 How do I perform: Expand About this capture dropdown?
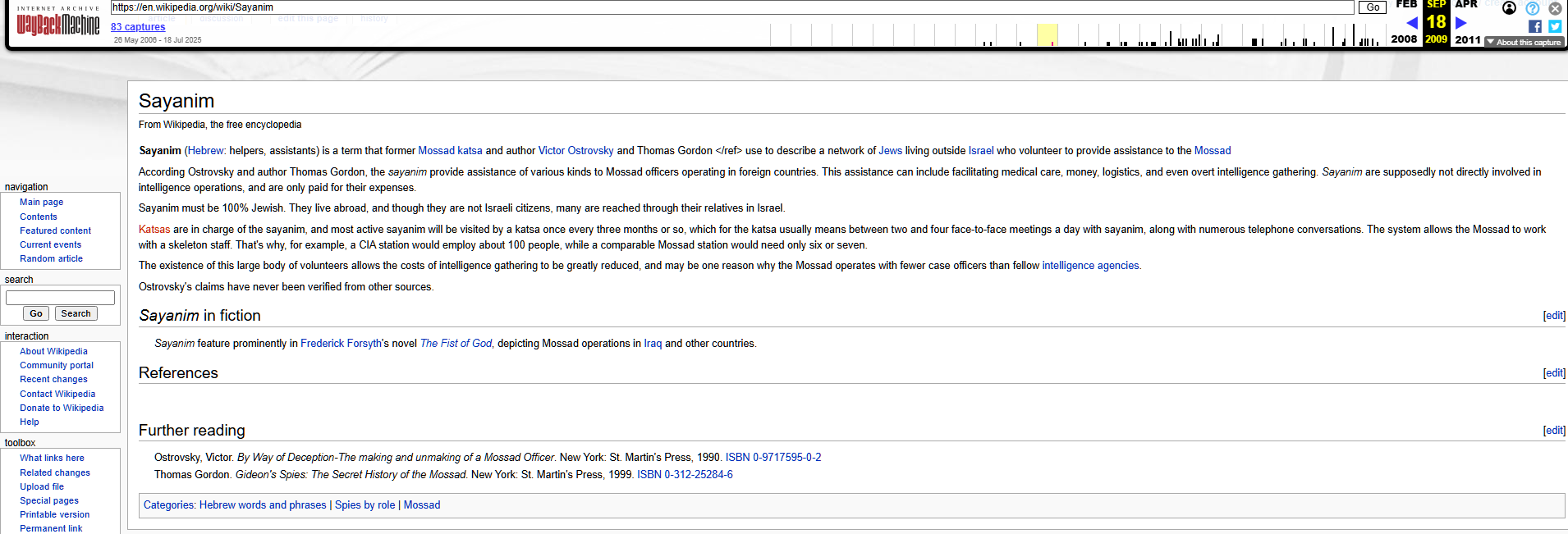pos(1524,42)
